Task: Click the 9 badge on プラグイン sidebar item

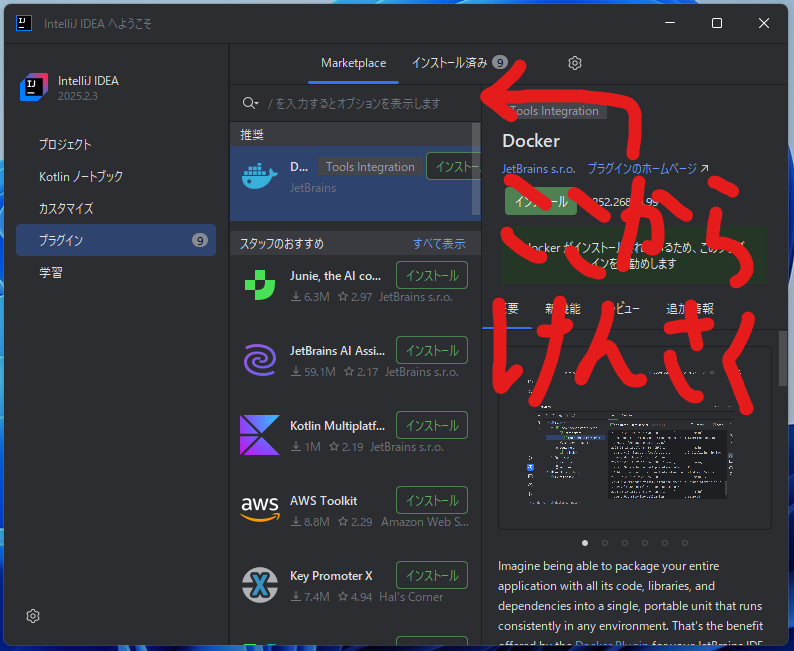Action: tap(200, 240)
